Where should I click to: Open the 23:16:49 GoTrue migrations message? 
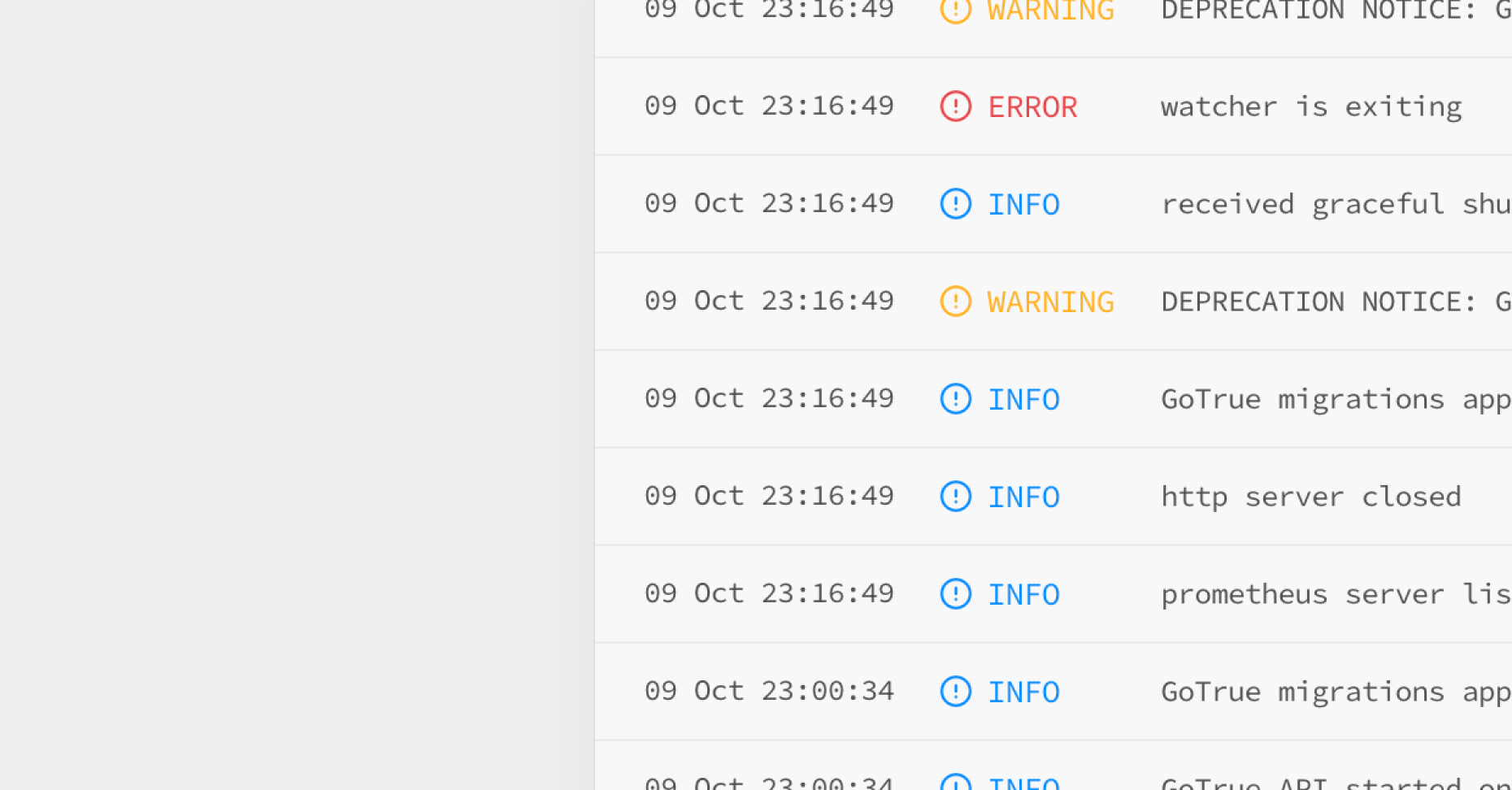point(1336,399)
